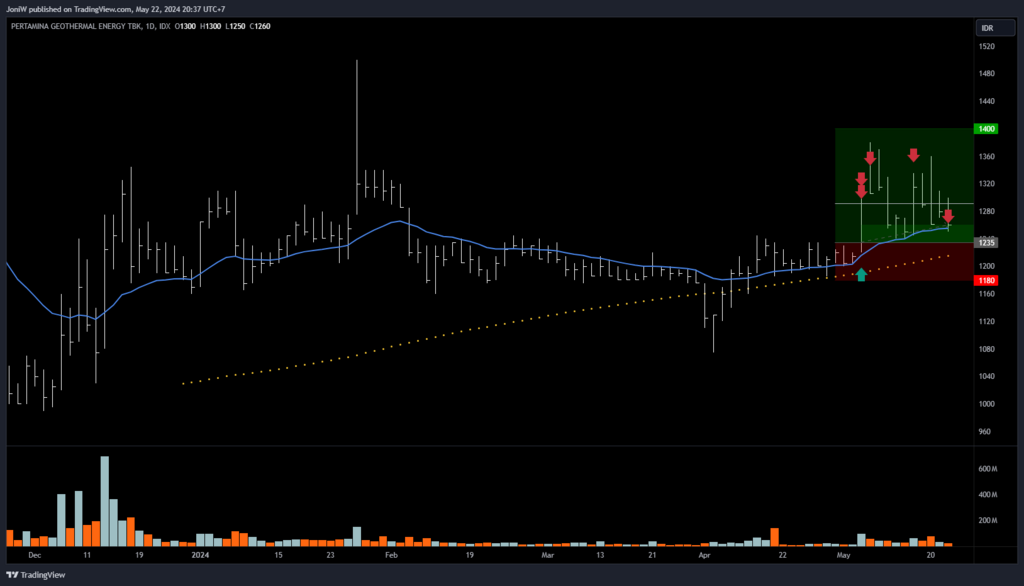Image resolution: width=1024 pixels, height=586 pixels.
Task: Click the IDX exchange label in the chart legend
Action: click(x=165, y=27)
